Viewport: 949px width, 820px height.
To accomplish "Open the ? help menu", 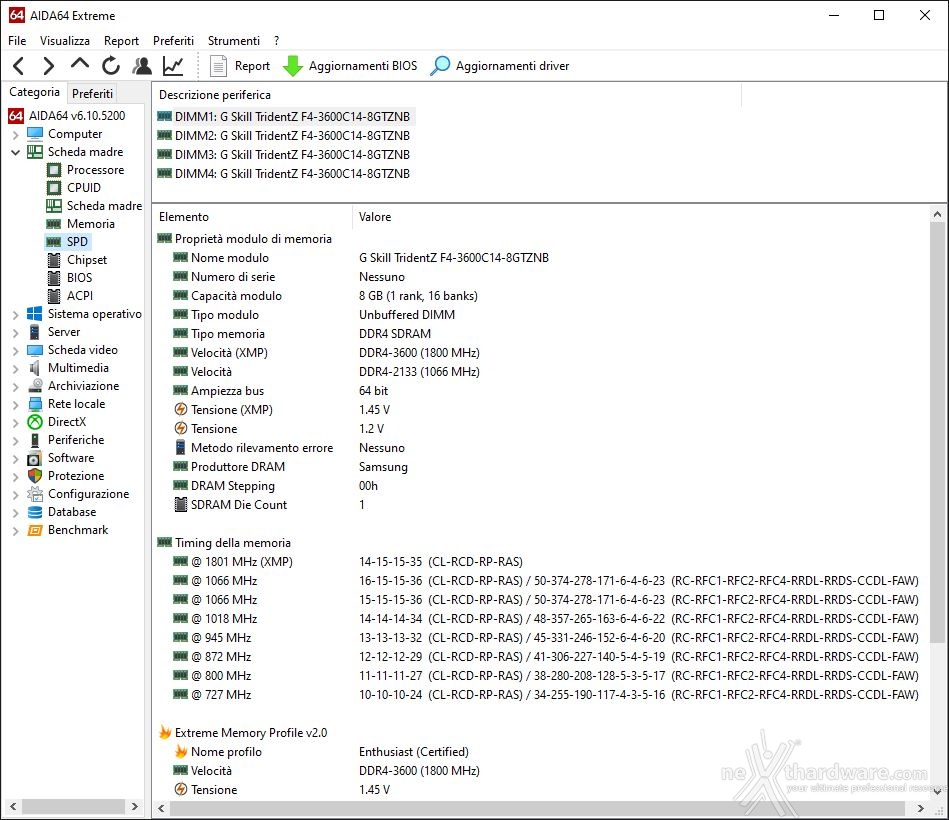I will [277, 41].
